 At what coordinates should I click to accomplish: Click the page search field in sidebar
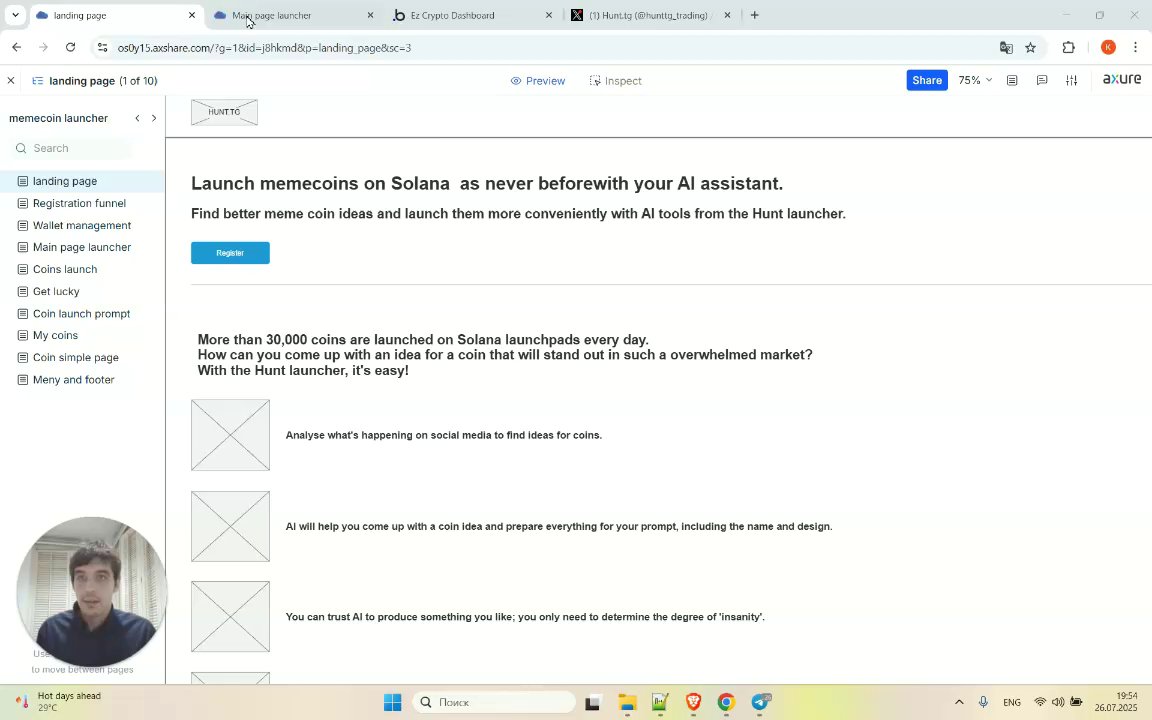coord(73,148)
